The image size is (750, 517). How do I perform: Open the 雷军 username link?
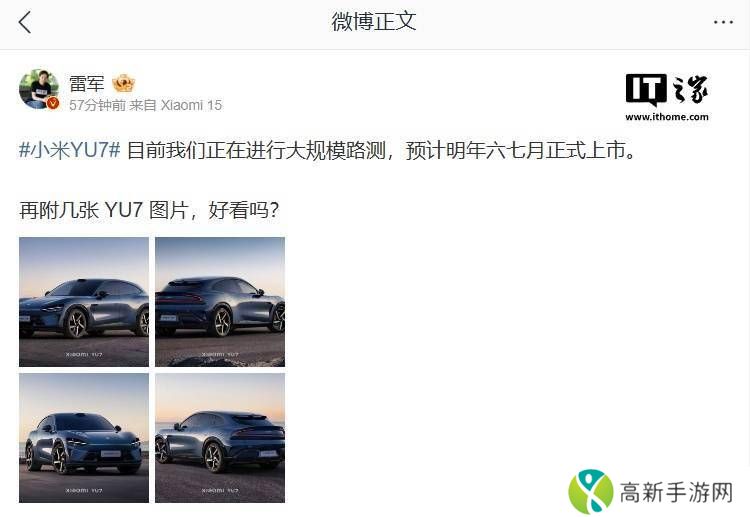(87, 83)
